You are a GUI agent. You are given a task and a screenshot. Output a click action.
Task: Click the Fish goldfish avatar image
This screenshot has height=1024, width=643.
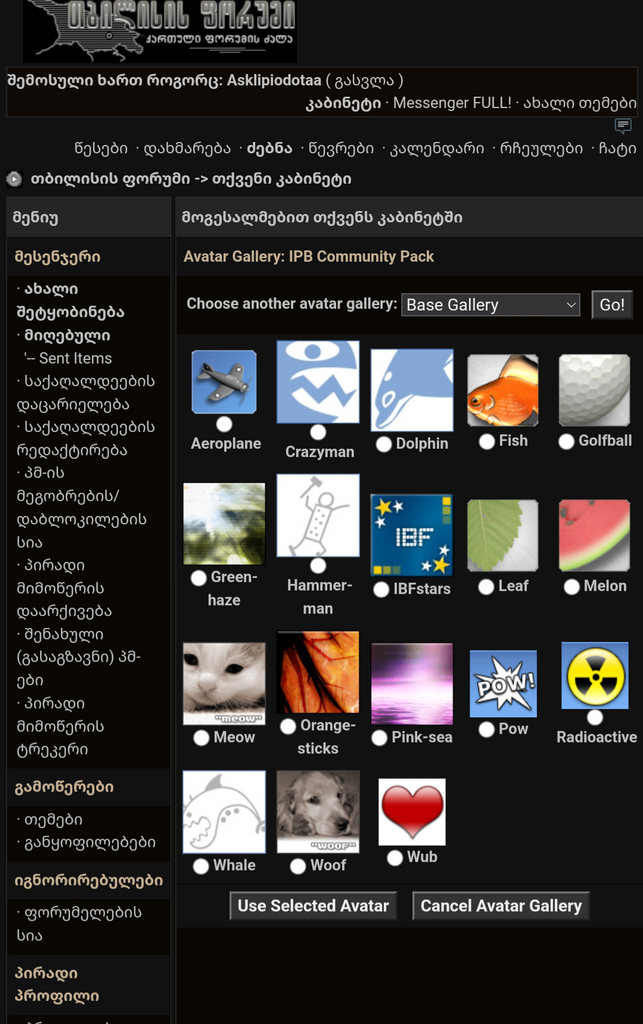pyautogui.click(x=503, y=391)
